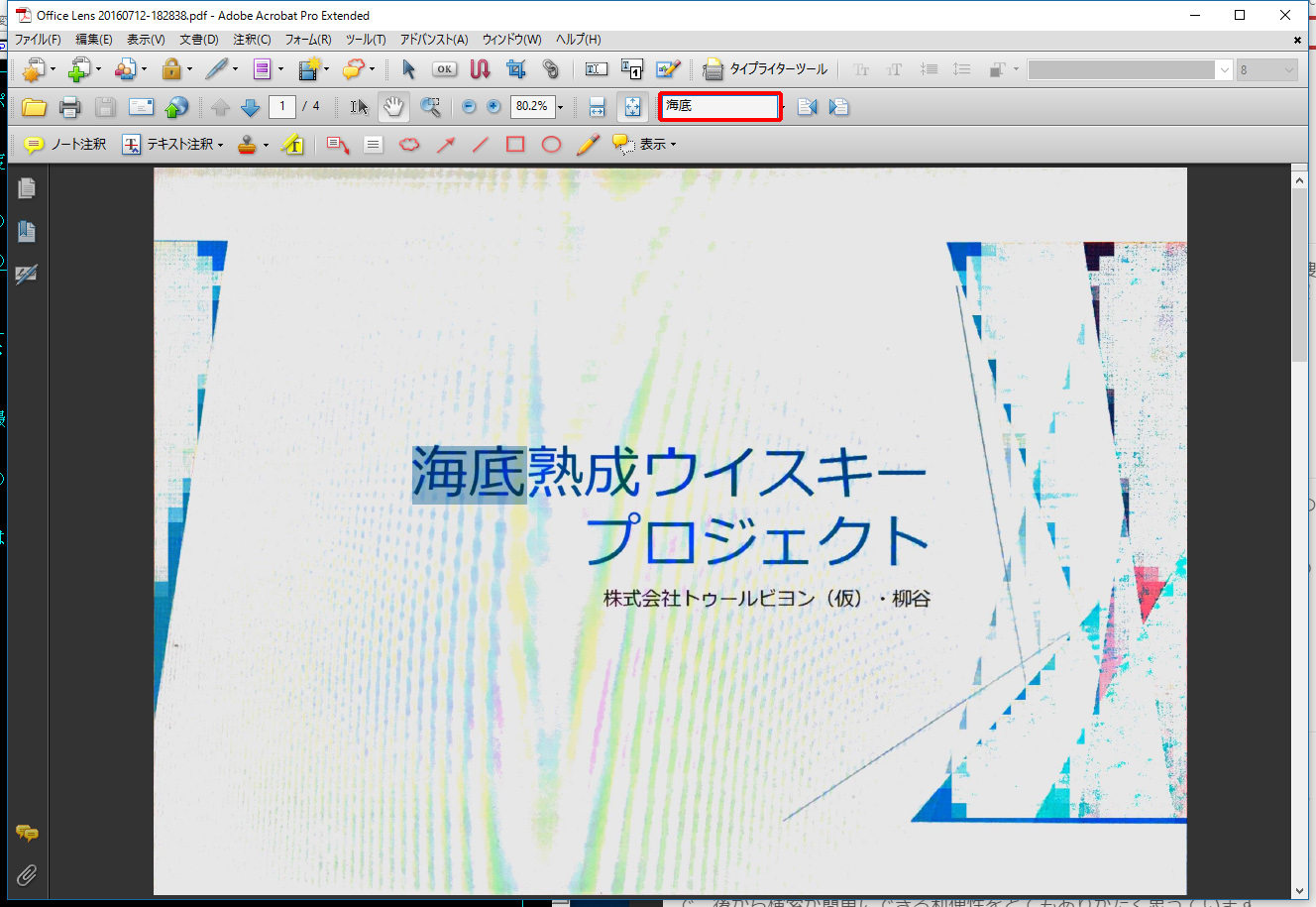Activate the Hand tool
Screen dimensions: 1316x907
(x=394, y=107)
